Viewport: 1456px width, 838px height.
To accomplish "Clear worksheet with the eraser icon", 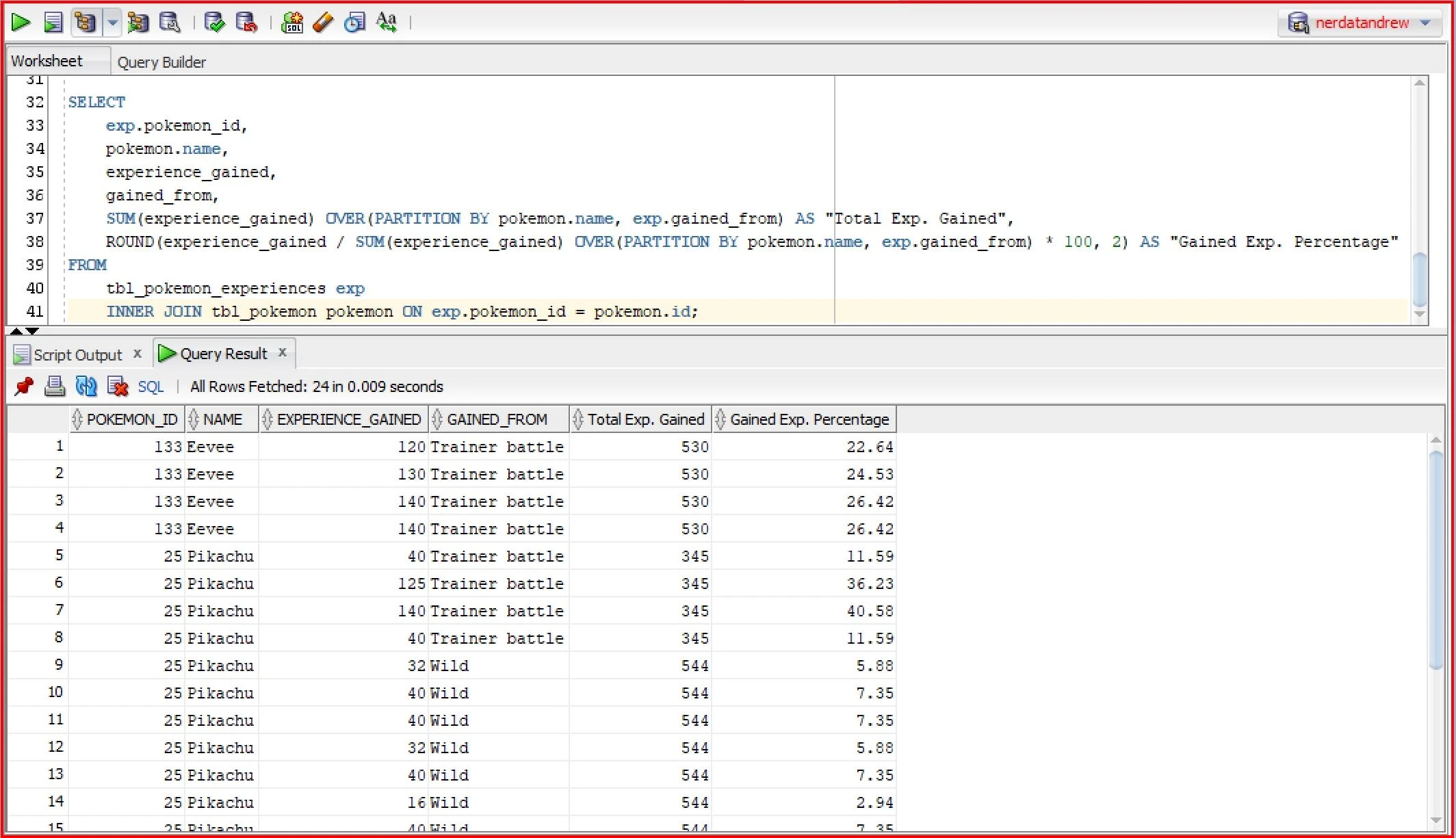I will [323, 23].
